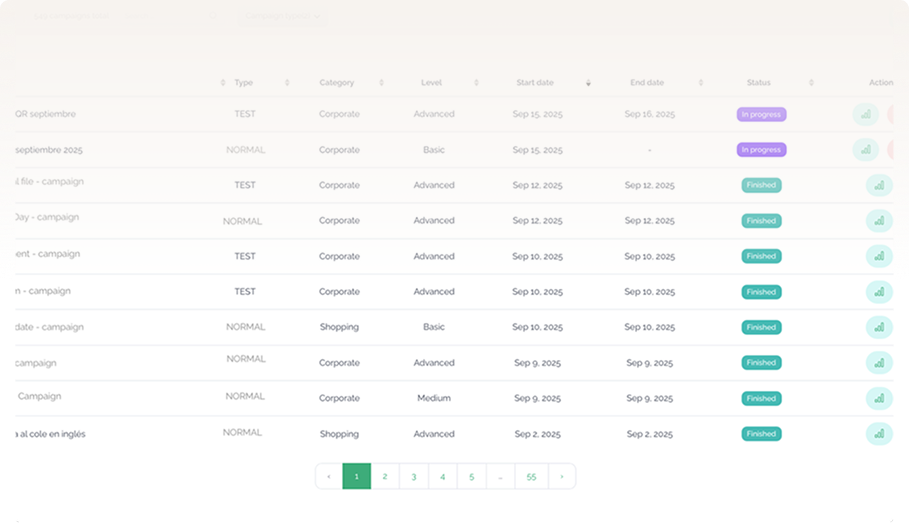Sort using arrows next to Level header
This screenshot has height=523, width=909.
[477, 83]
